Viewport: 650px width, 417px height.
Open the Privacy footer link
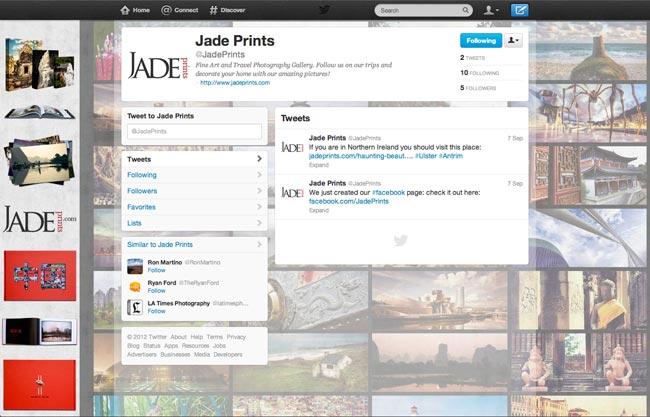coord(236,337)
